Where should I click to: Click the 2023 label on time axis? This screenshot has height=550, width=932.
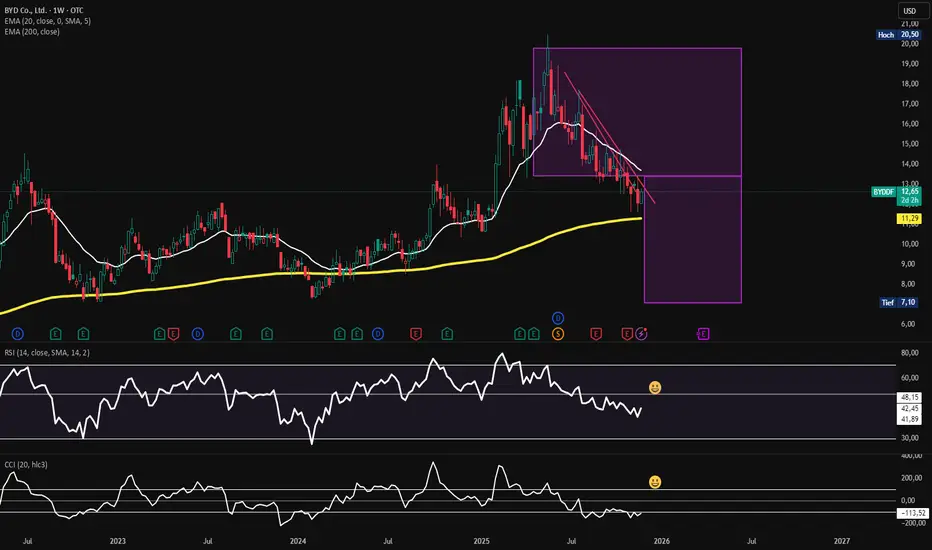(118, 541)
